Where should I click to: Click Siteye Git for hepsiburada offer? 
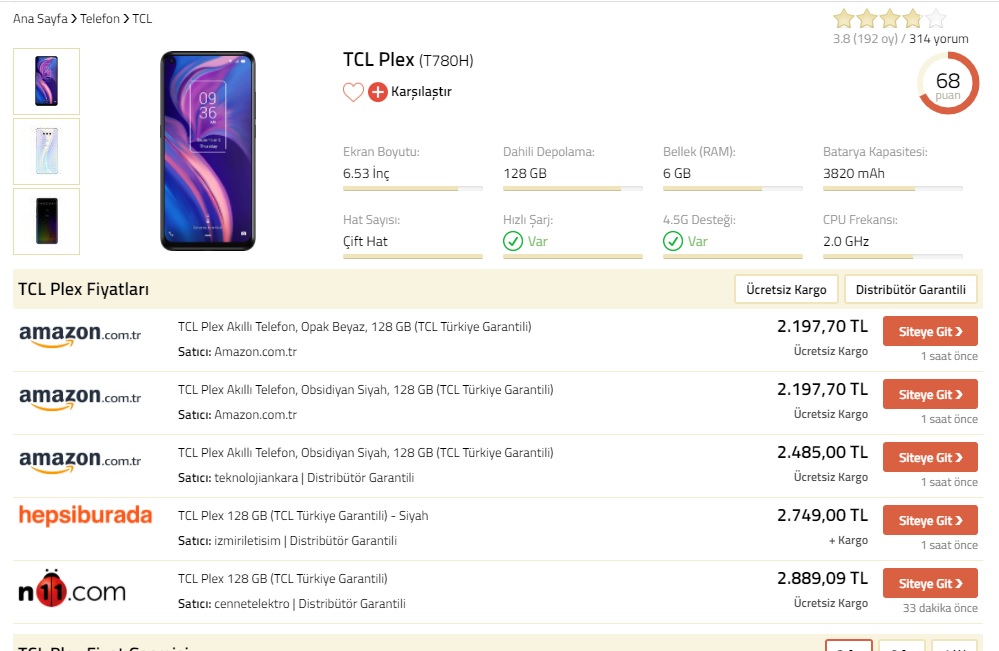point(930,520)
